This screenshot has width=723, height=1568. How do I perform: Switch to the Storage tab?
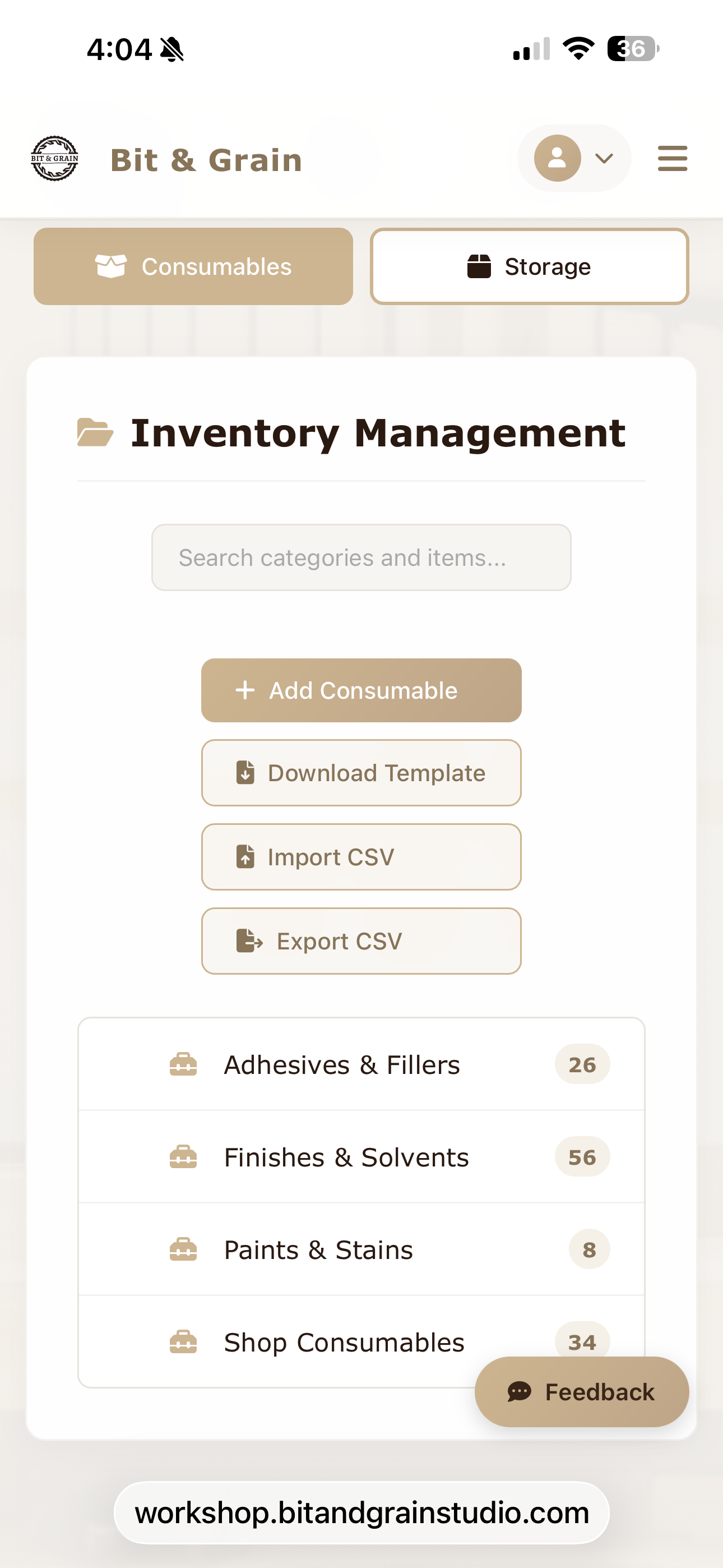[x=529, y=266]
